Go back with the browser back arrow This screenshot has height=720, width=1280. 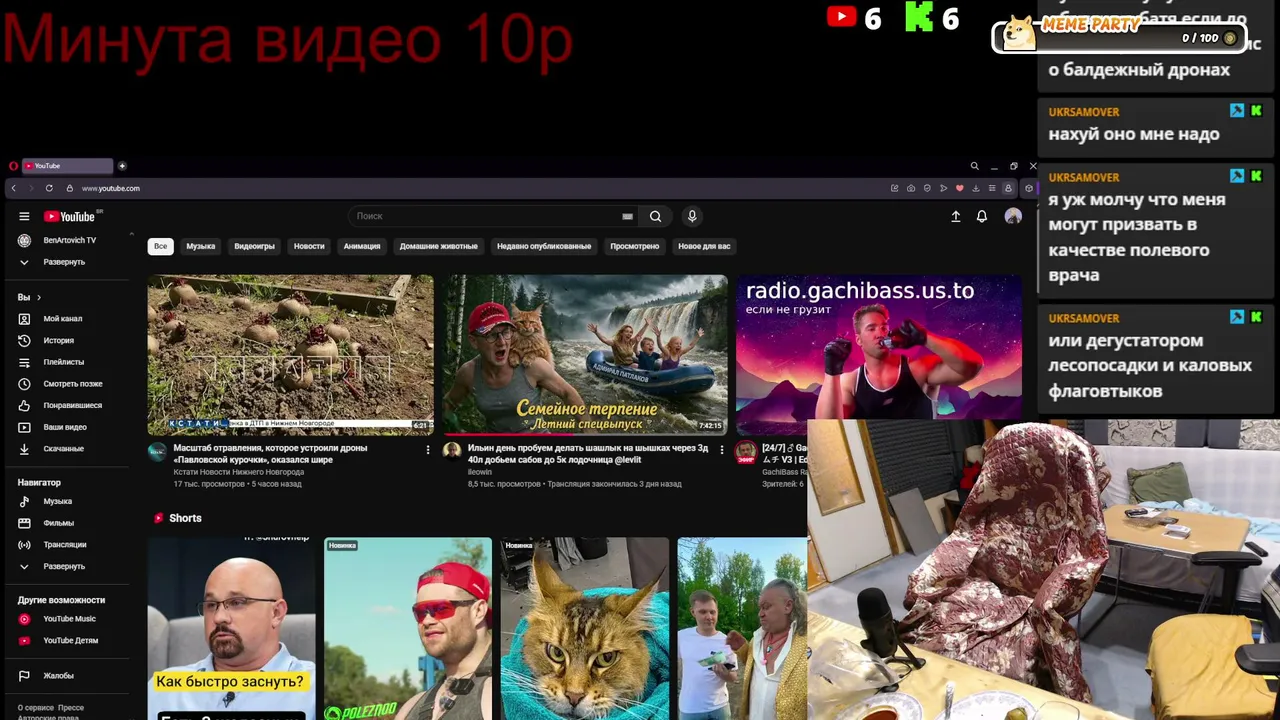click(x=13, y=188)
